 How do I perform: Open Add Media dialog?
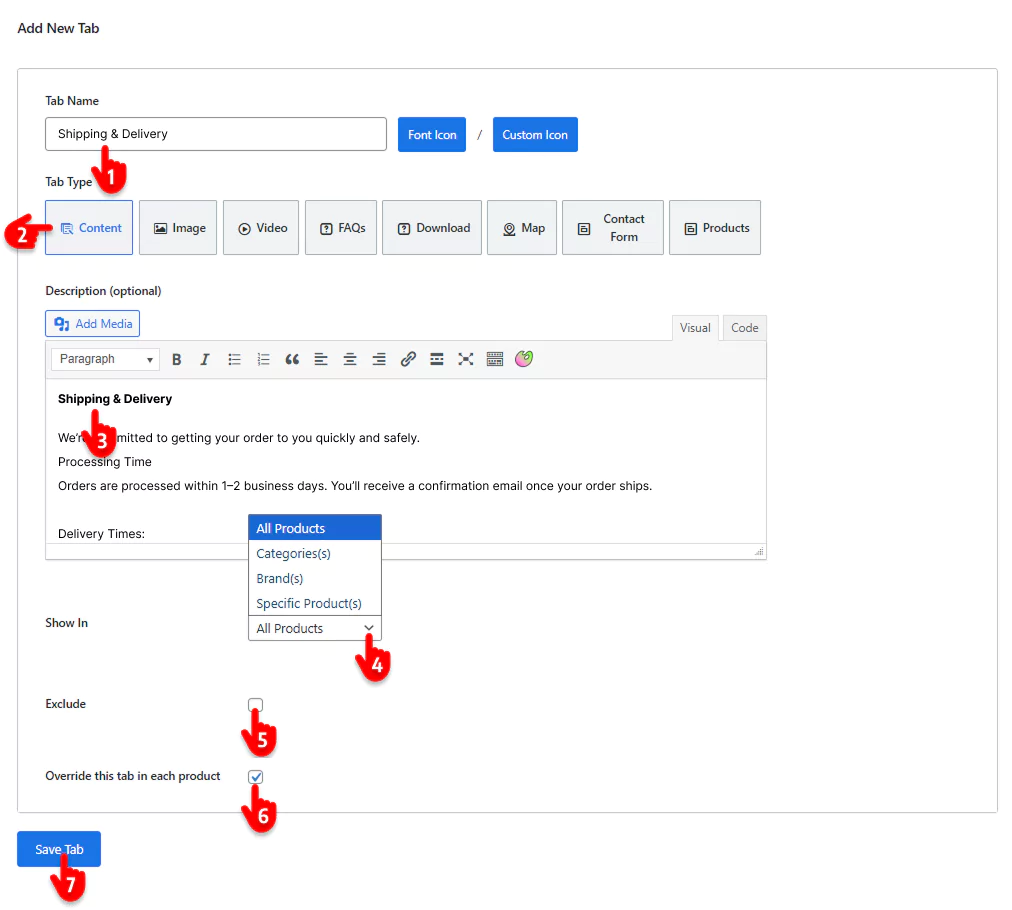pos(93,324)
